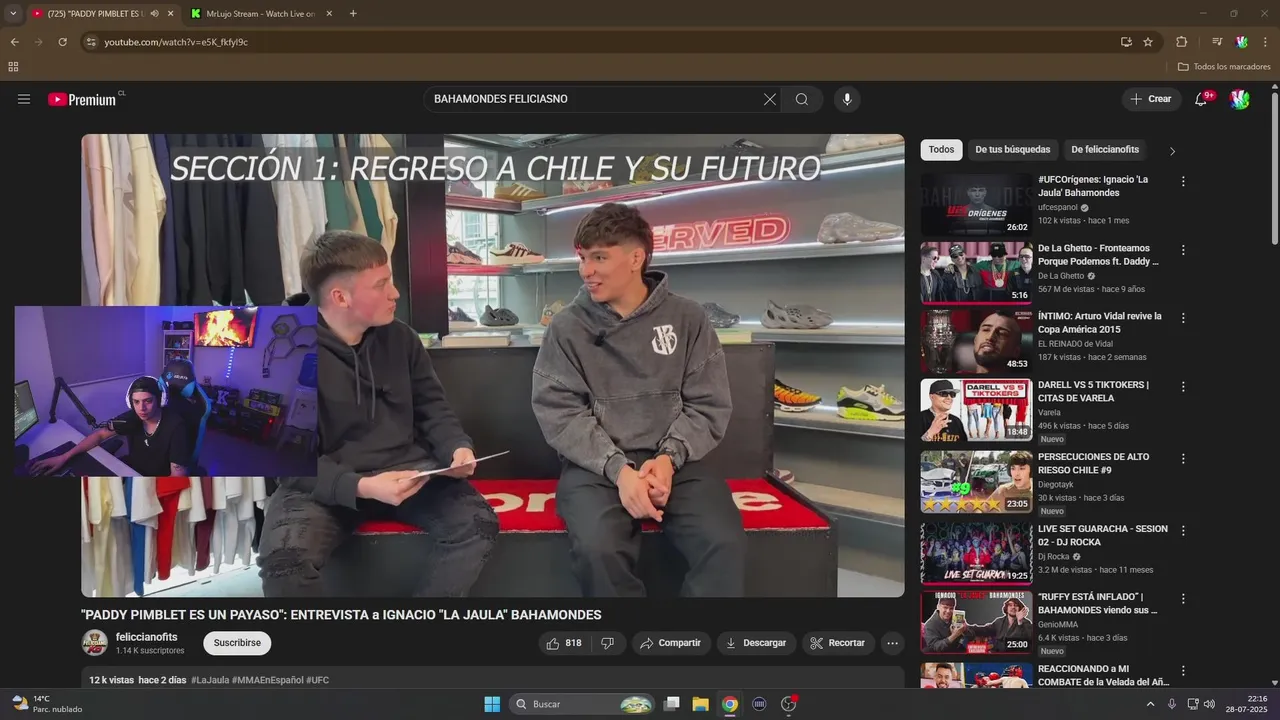Image resolution: width=1280 pixels, height=720 pixels.
Task: Open options for ÍNTIMO Arturo Vidal video
Action: click(x=1183, y=318)
